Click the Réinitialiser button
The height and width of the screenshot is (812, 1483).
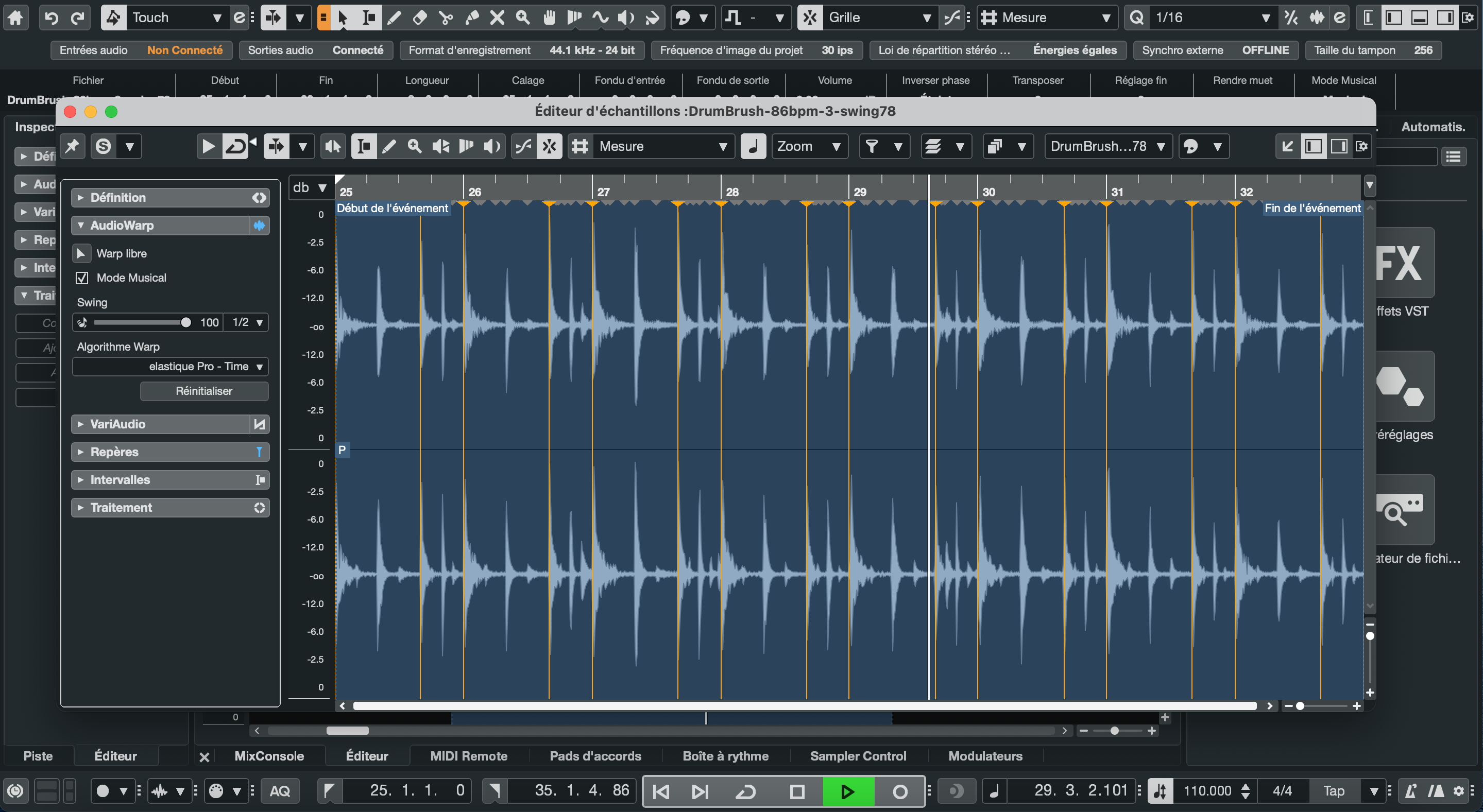click(204, 391)
